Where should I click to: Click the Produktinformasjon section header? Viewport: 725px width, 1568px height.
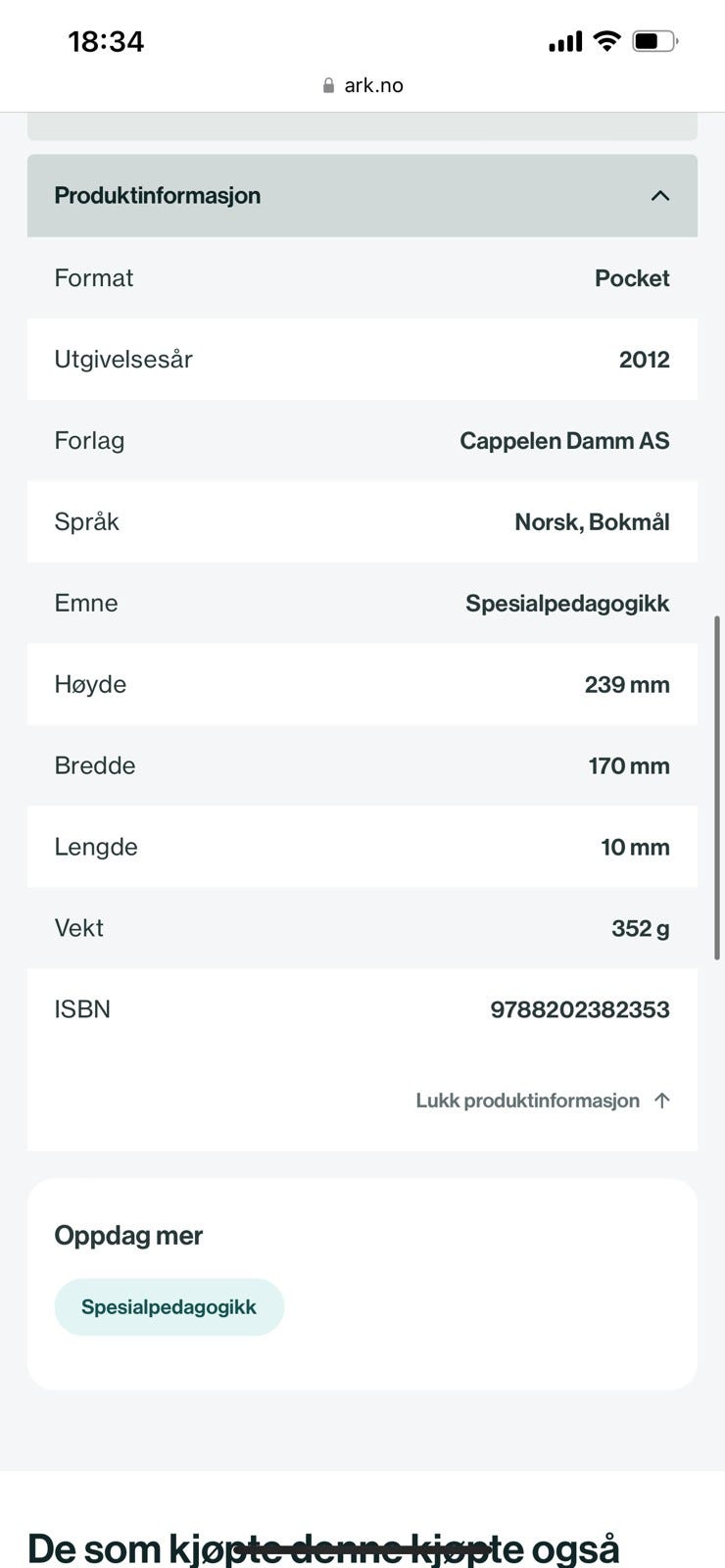click(362, 196)
